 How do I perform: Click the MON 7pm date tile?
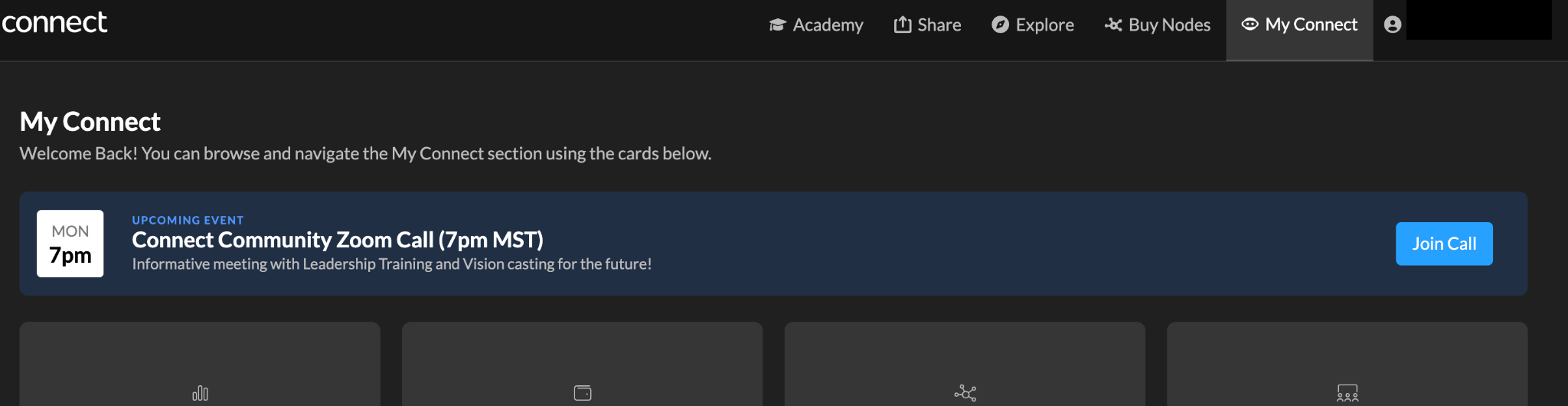pyautogui.click(x=70, y=244)
